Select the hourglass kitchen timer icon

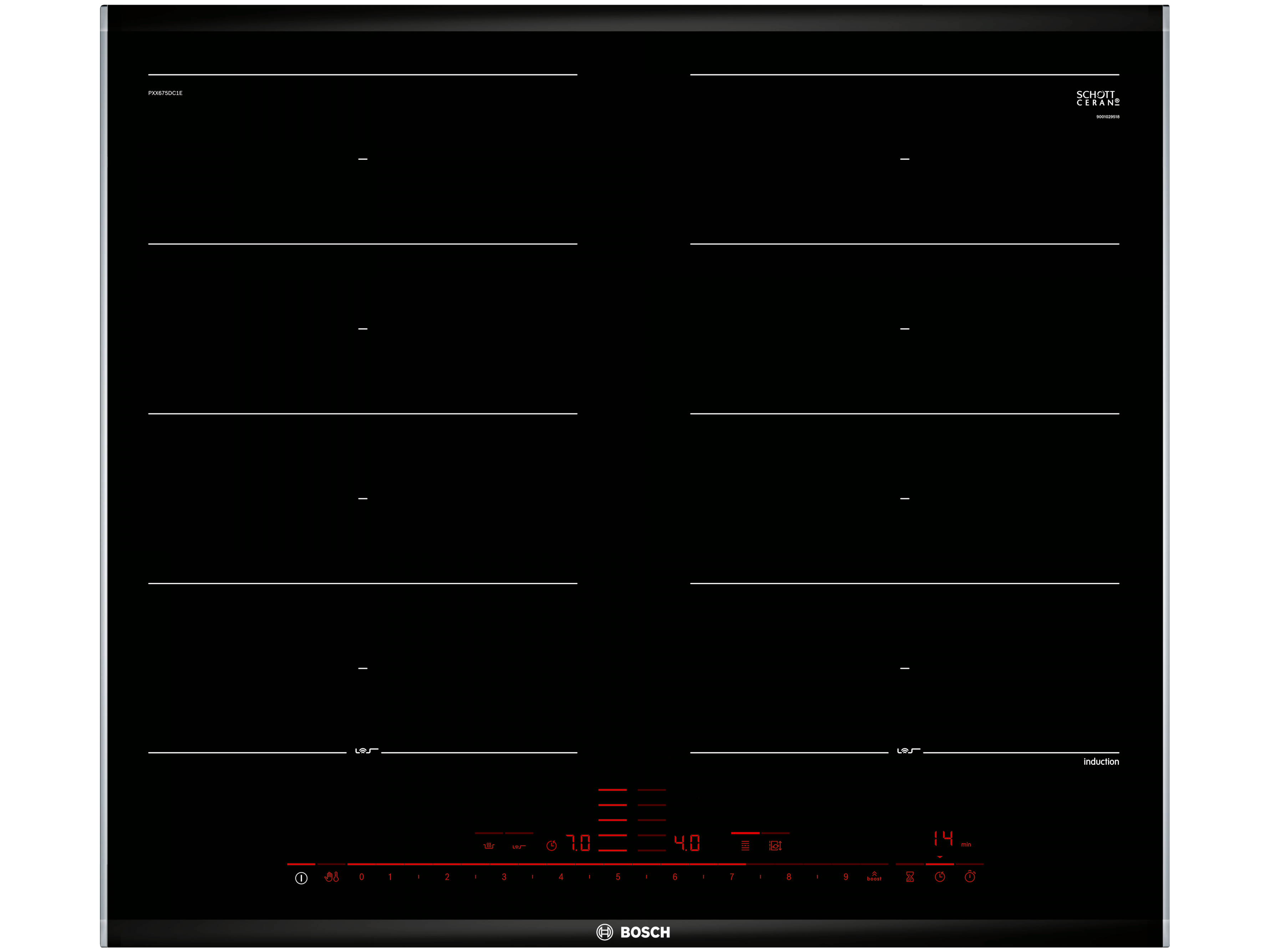(x=909, y=877)
